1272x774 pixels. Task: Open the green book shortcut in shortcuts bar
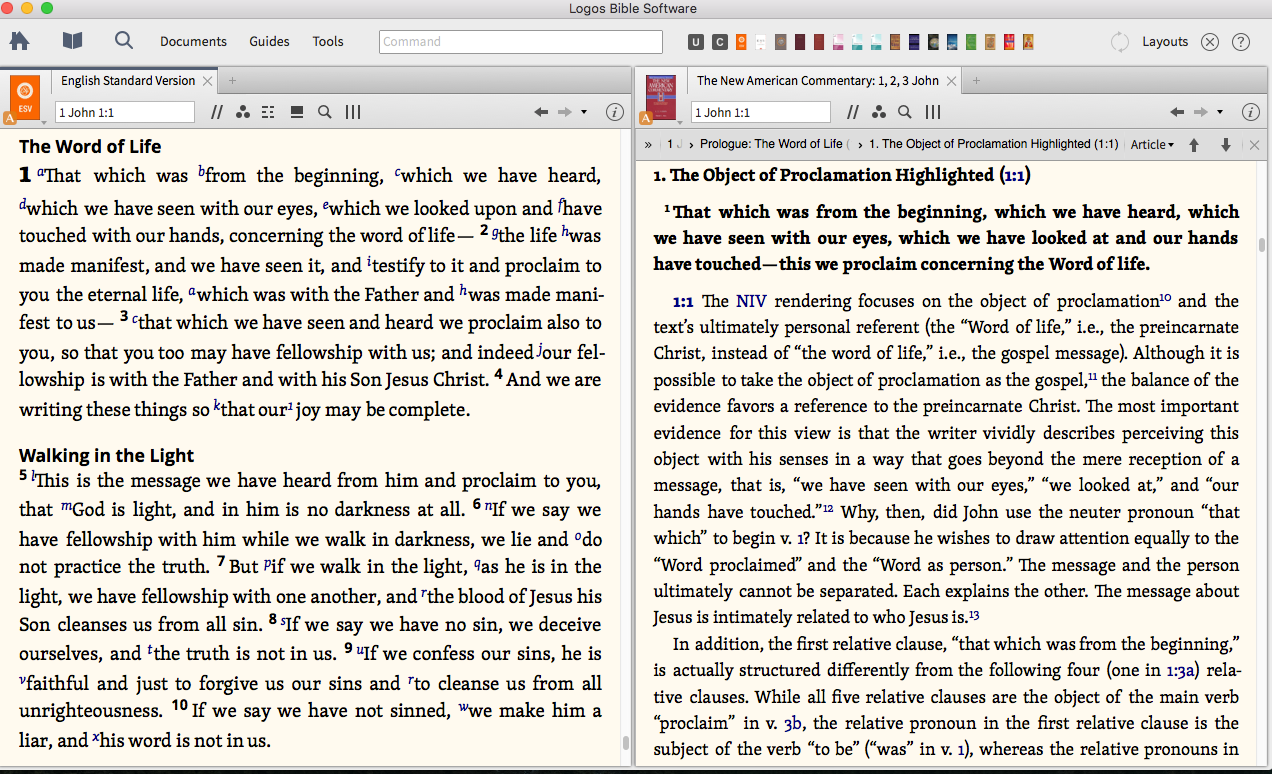(970, 42)
